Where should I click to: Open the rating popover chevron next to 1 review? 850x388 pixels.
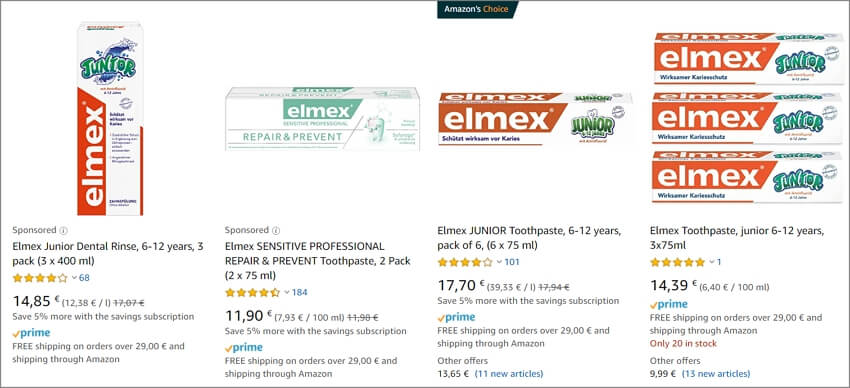tap(712, 262)
